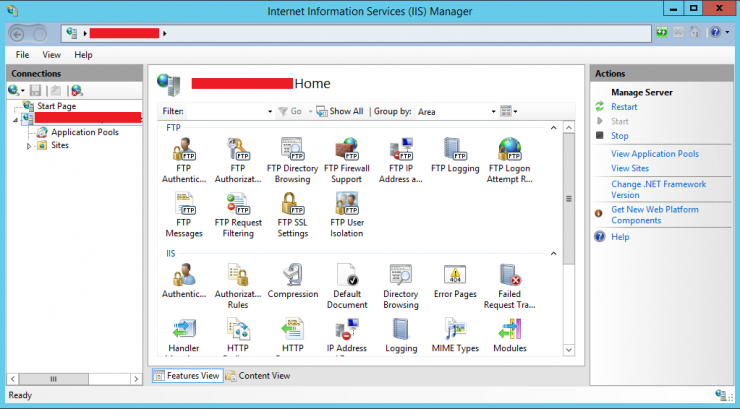Open the File menu
This screenshot has width=740, height=409.
[x=22, y=55]
